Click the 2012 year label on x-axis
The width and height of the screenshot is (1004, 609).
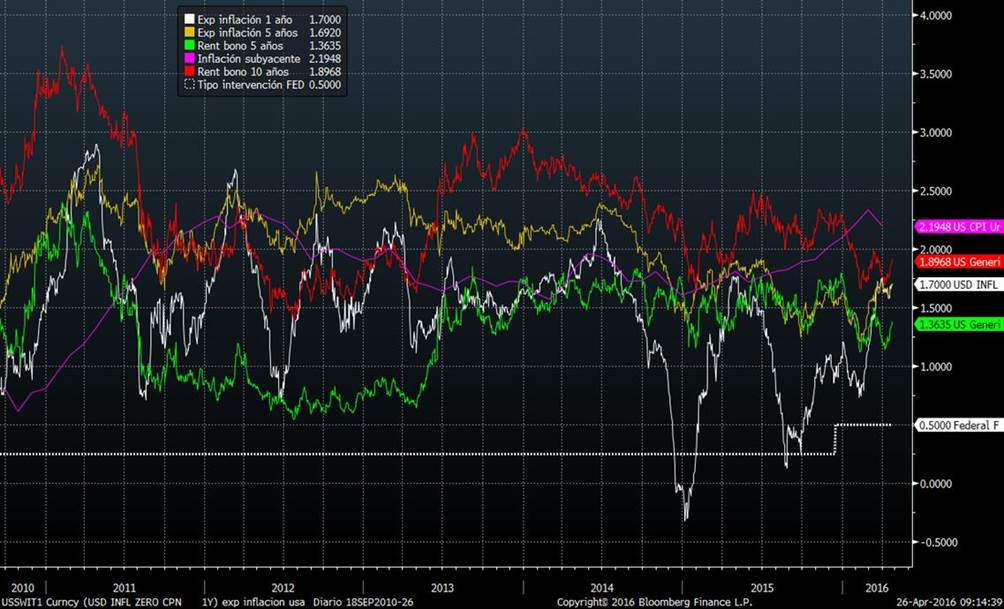click(x=283, y=587)
